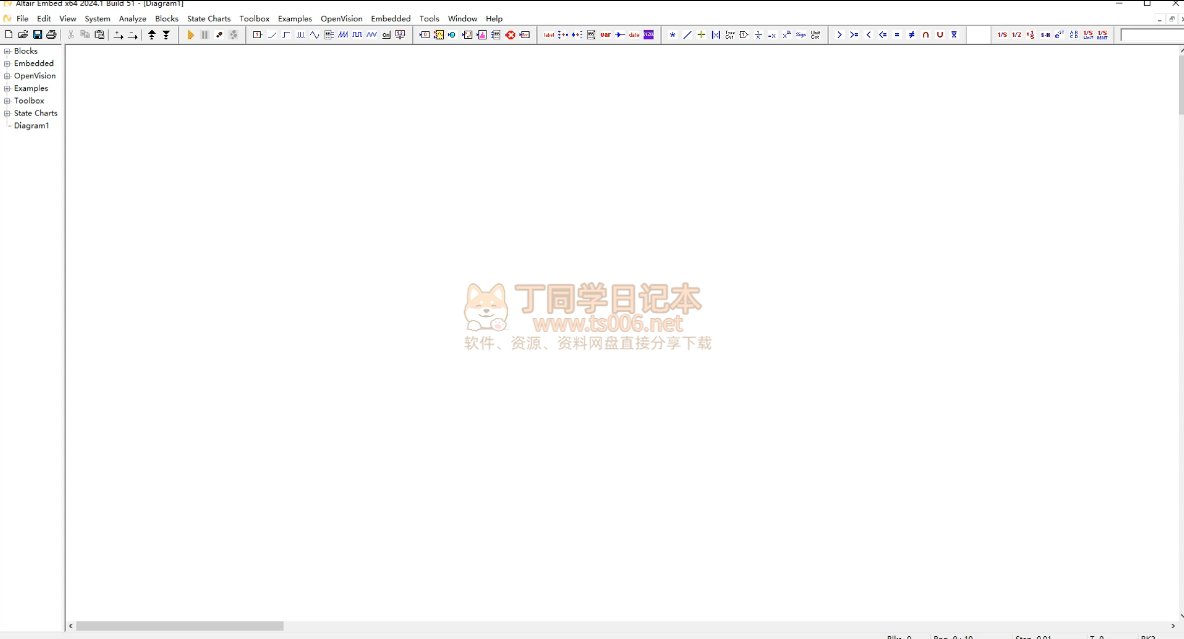Select the greater-than comparison block icon
This screenshot has height=639, width=1184.
pos(839,35)
